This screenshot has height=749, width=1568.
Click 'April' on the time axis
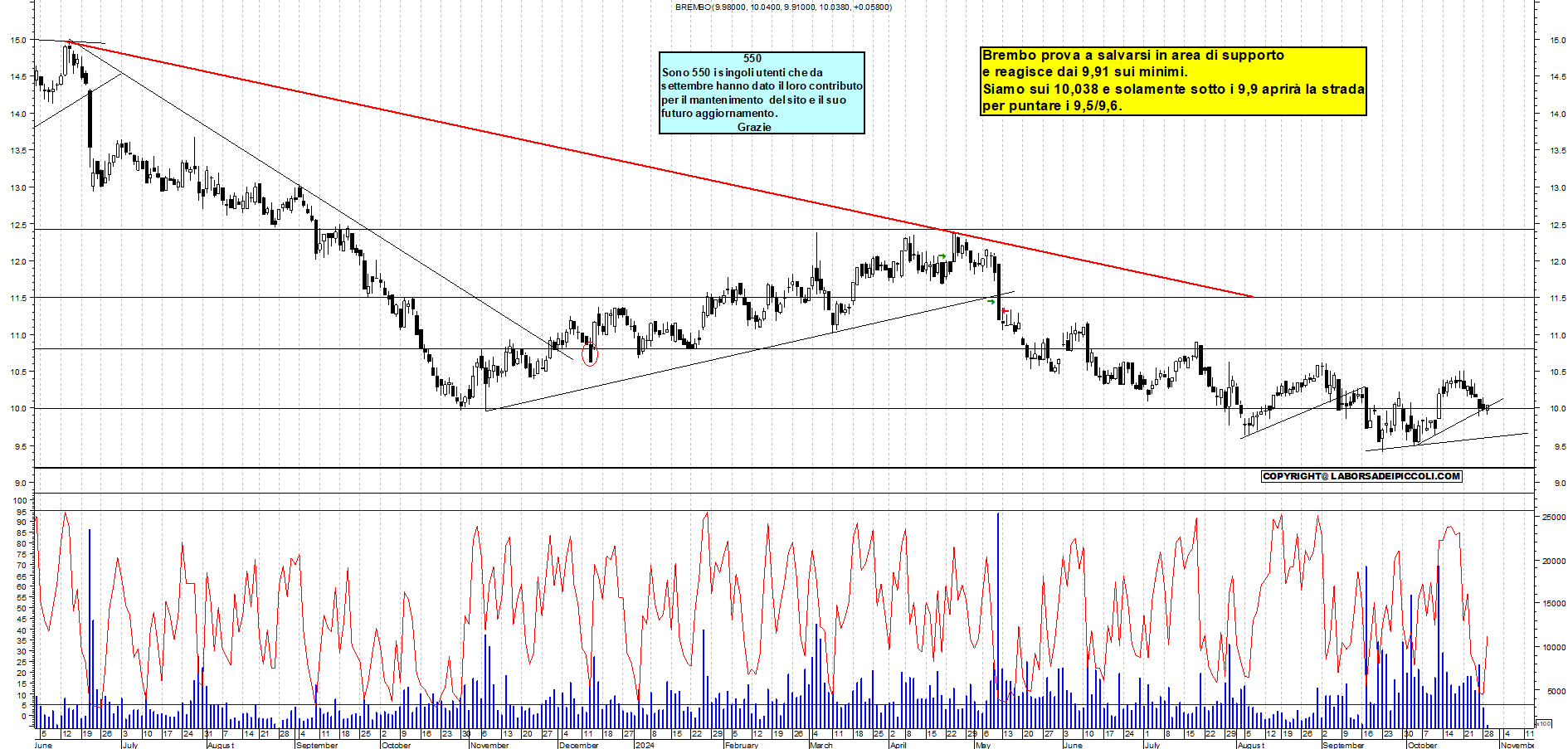[x=898, y=745]
